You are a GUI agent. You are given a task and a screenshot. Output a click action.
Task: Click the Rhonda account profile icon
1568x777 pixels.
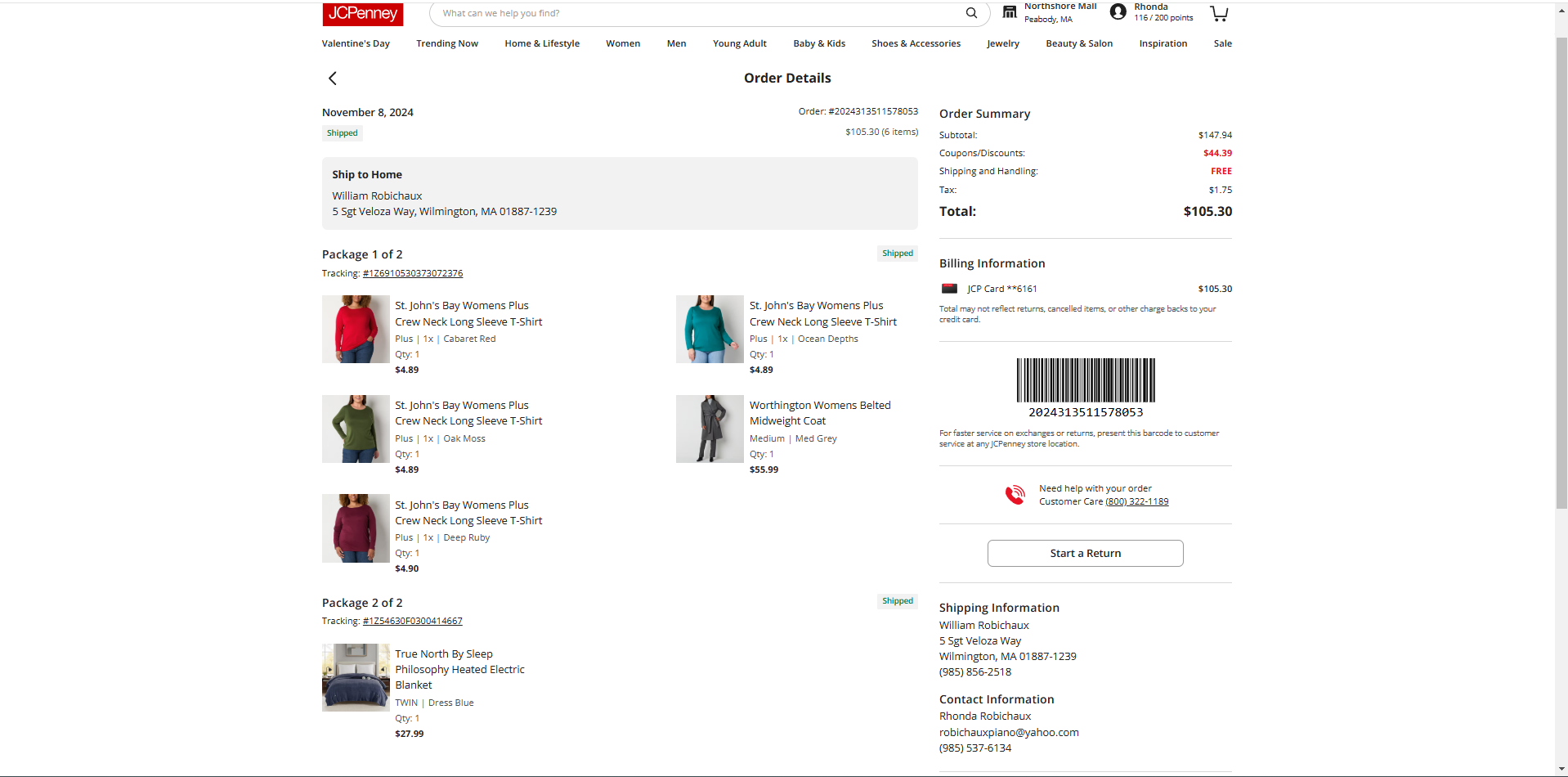pyautogui.click(x=1118, y=11)
